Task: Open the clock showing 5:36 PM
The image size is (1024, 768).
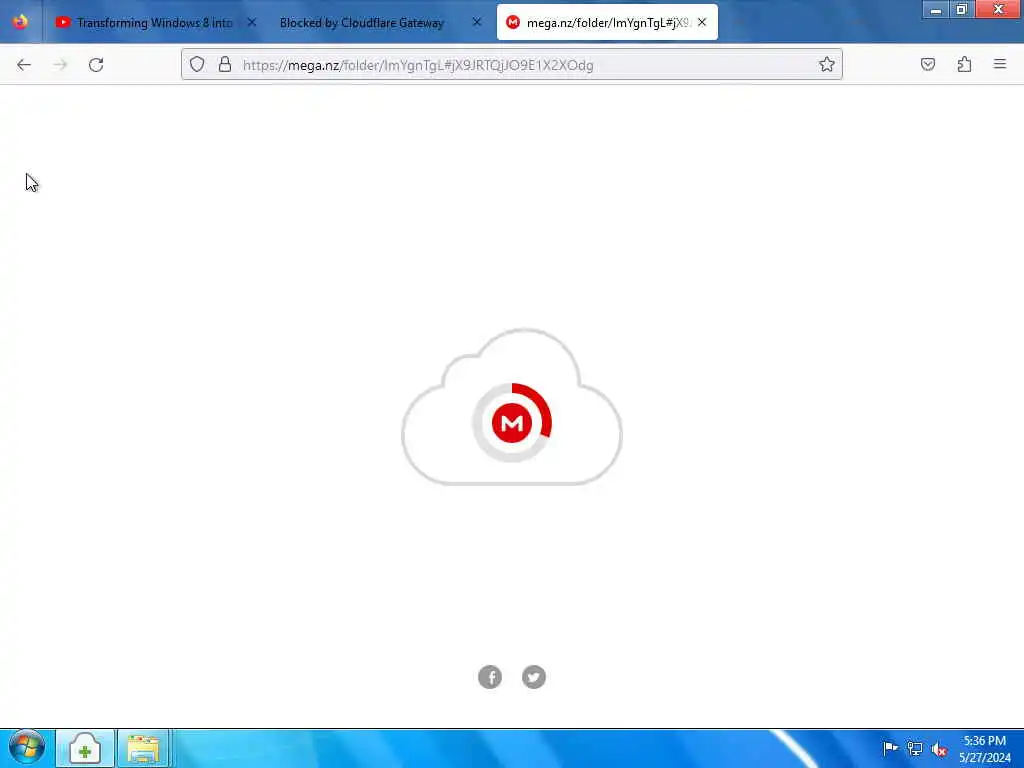Action: (985, 749)
